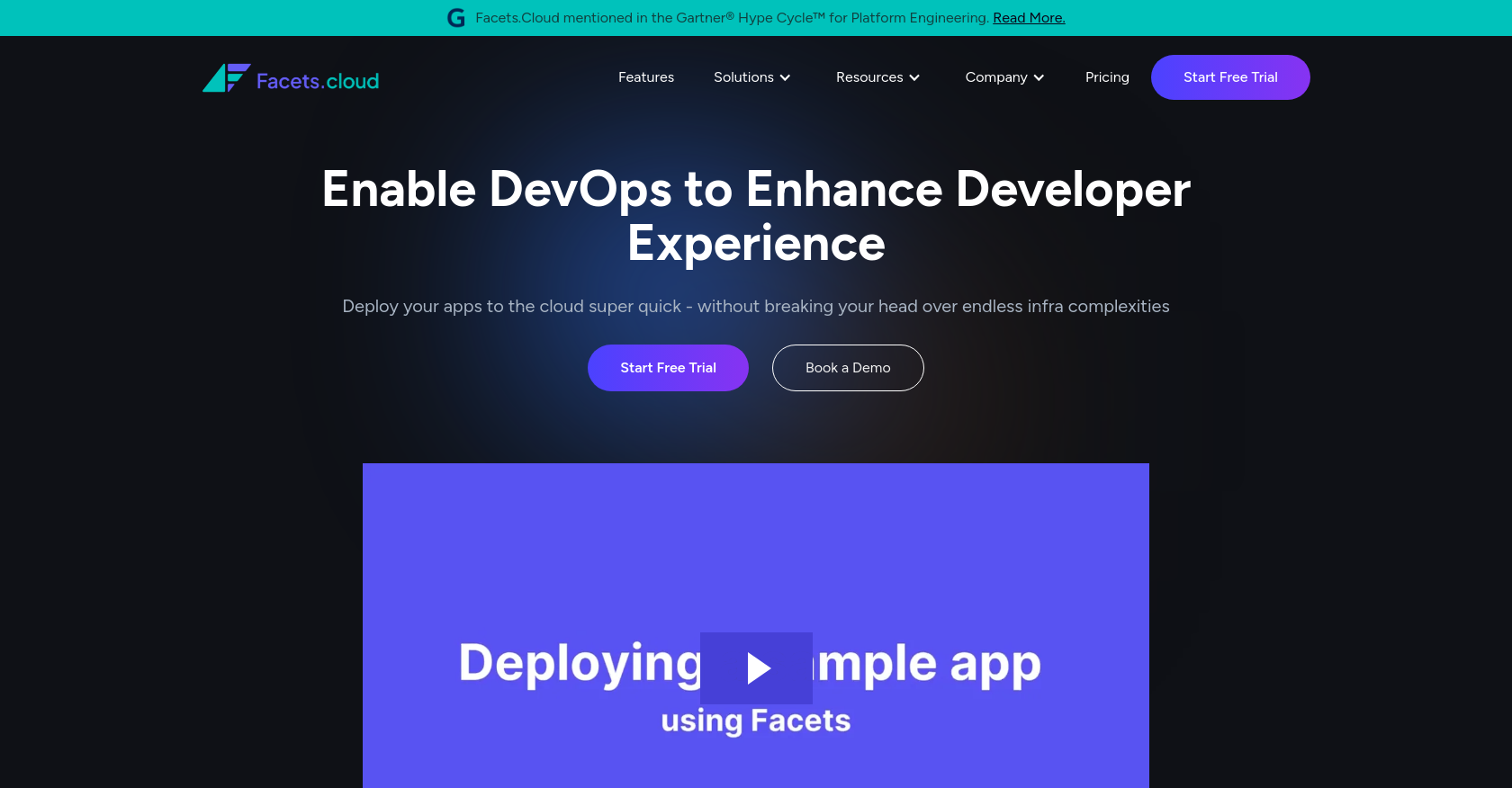1512x788 pixels.
Task: Click the text "Deploy your apps to the cloud super quick"
Action: tap(511, 306)
